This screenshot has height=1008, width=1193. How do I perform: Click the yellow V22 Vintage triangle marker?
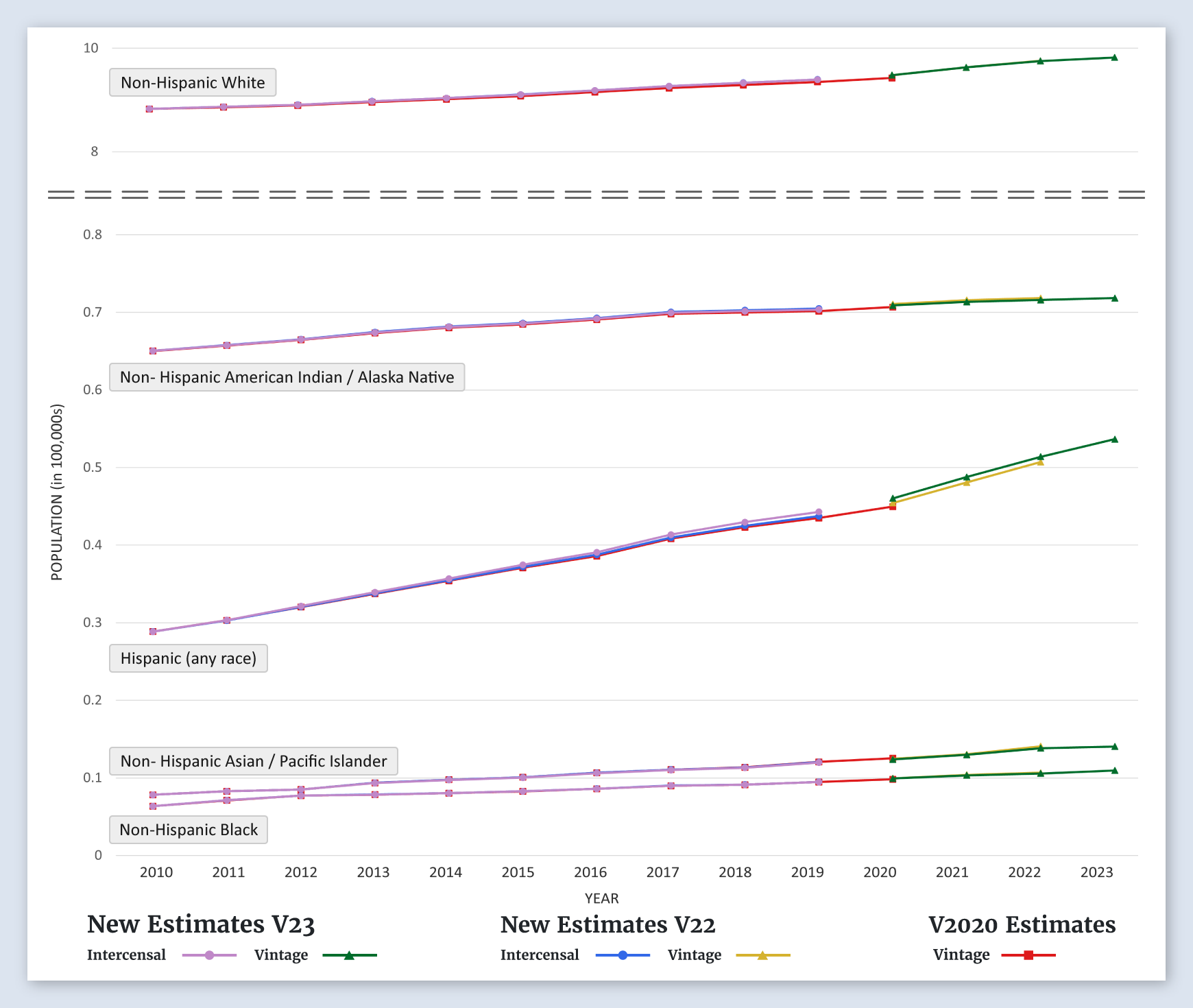[762, 955]
